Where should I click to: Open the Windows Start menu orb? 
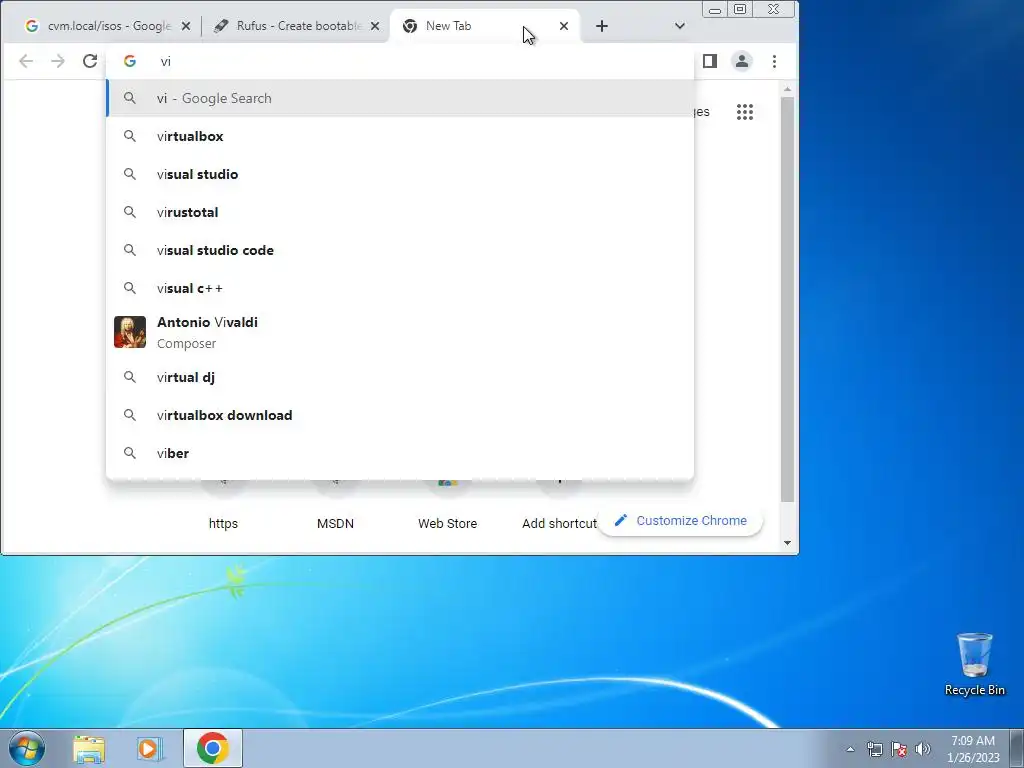tap(27, 748)
